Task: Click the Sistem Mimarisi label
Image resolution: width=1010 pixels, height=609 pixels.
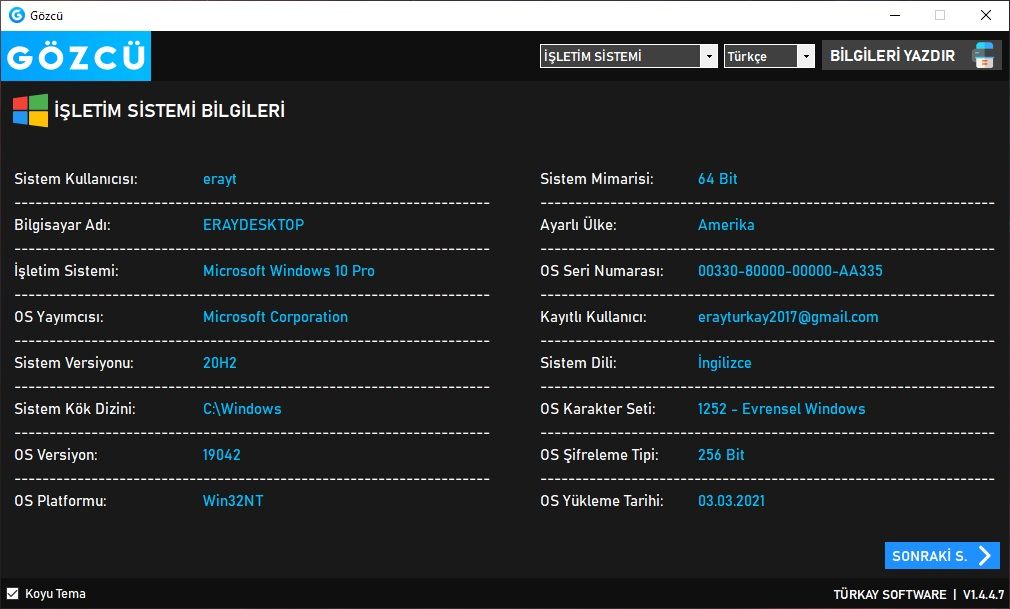Action: [x=596, y=179]
